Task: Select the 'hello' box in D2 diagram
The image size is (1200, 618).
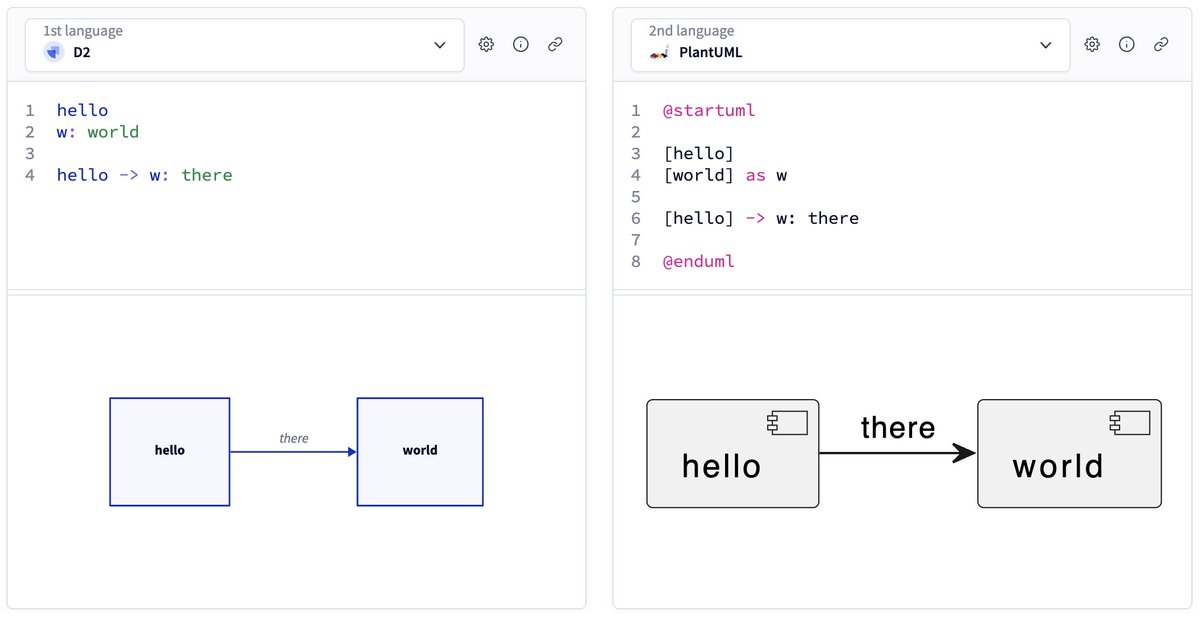Action: [170, 451]
